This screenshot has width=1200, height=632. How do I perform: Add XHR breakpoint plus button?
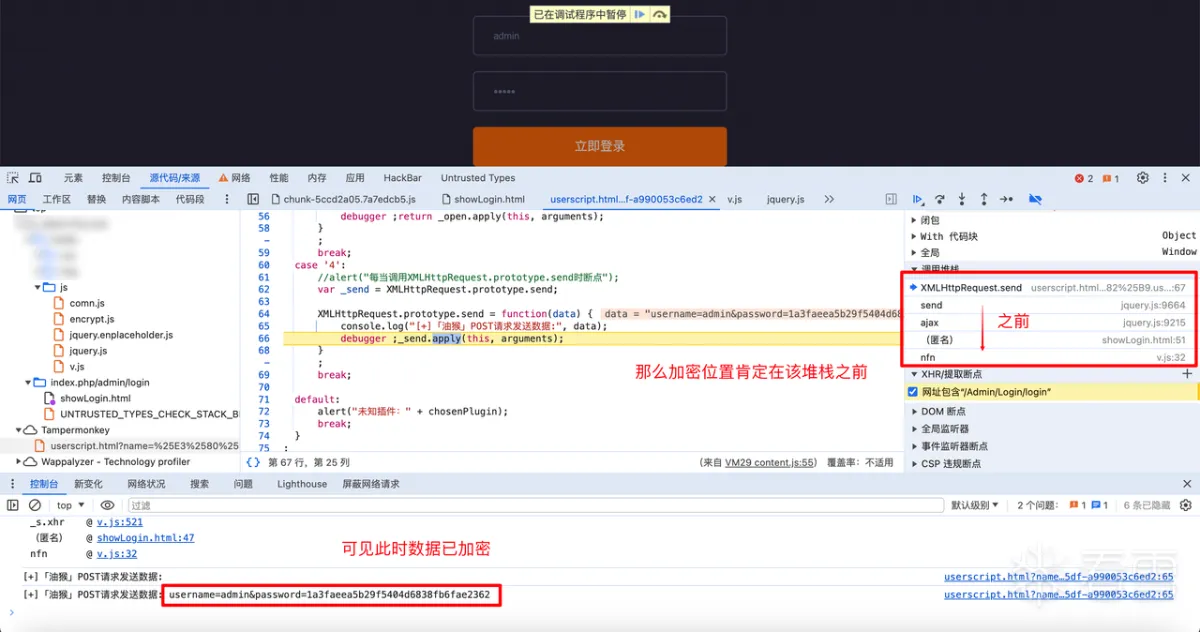[x=1187, y=374]
